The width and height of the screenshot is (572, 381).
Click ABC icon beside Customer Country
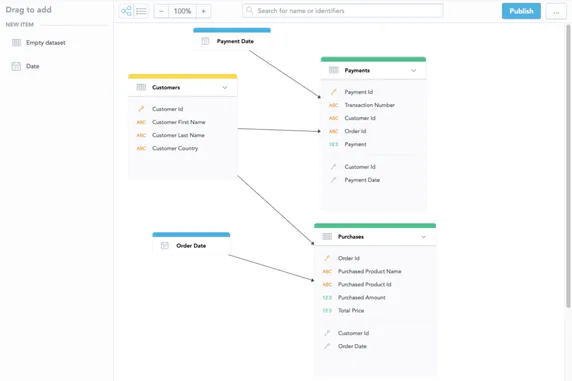coord(141,148)
